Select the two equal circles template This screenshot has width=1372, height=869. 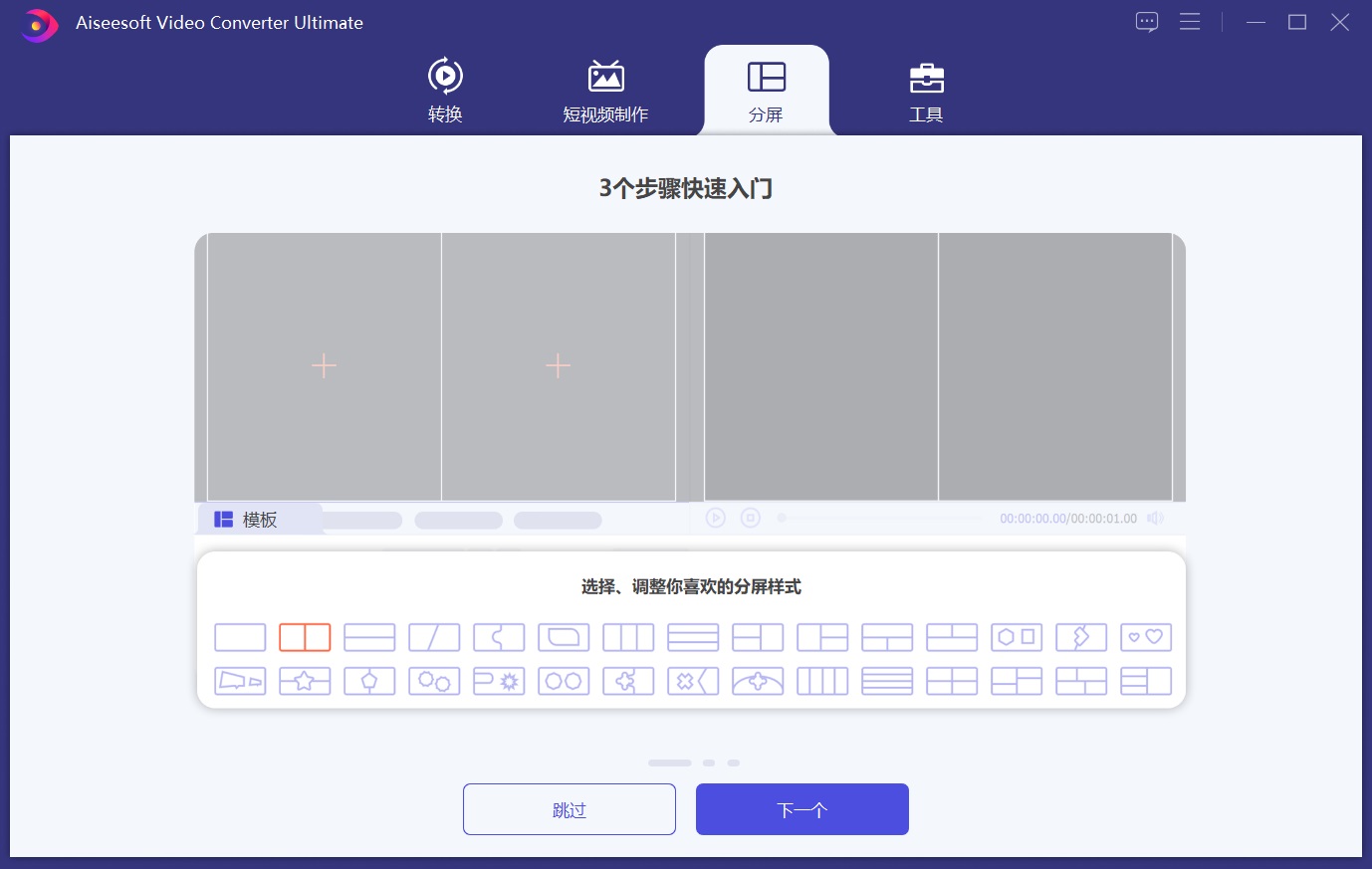coord(564,681)
